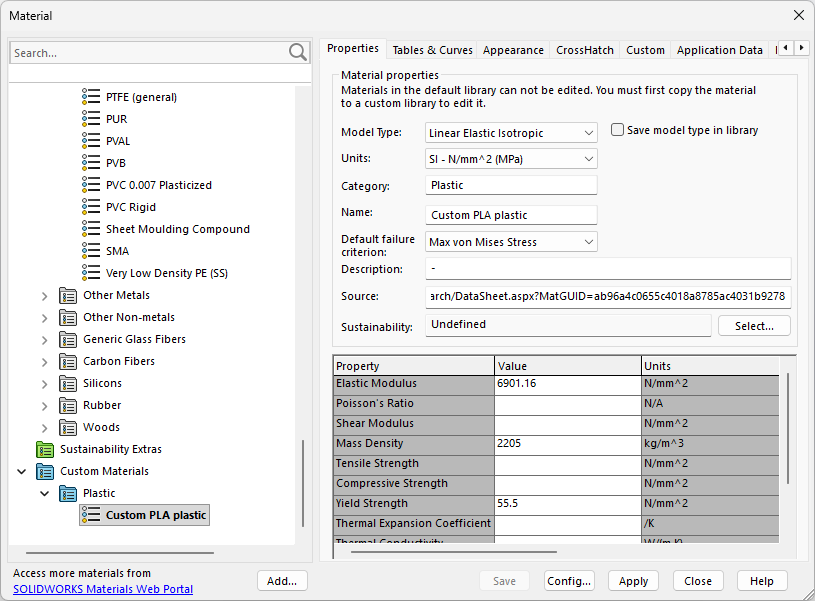Click the Close button

(x=698, y=581)
